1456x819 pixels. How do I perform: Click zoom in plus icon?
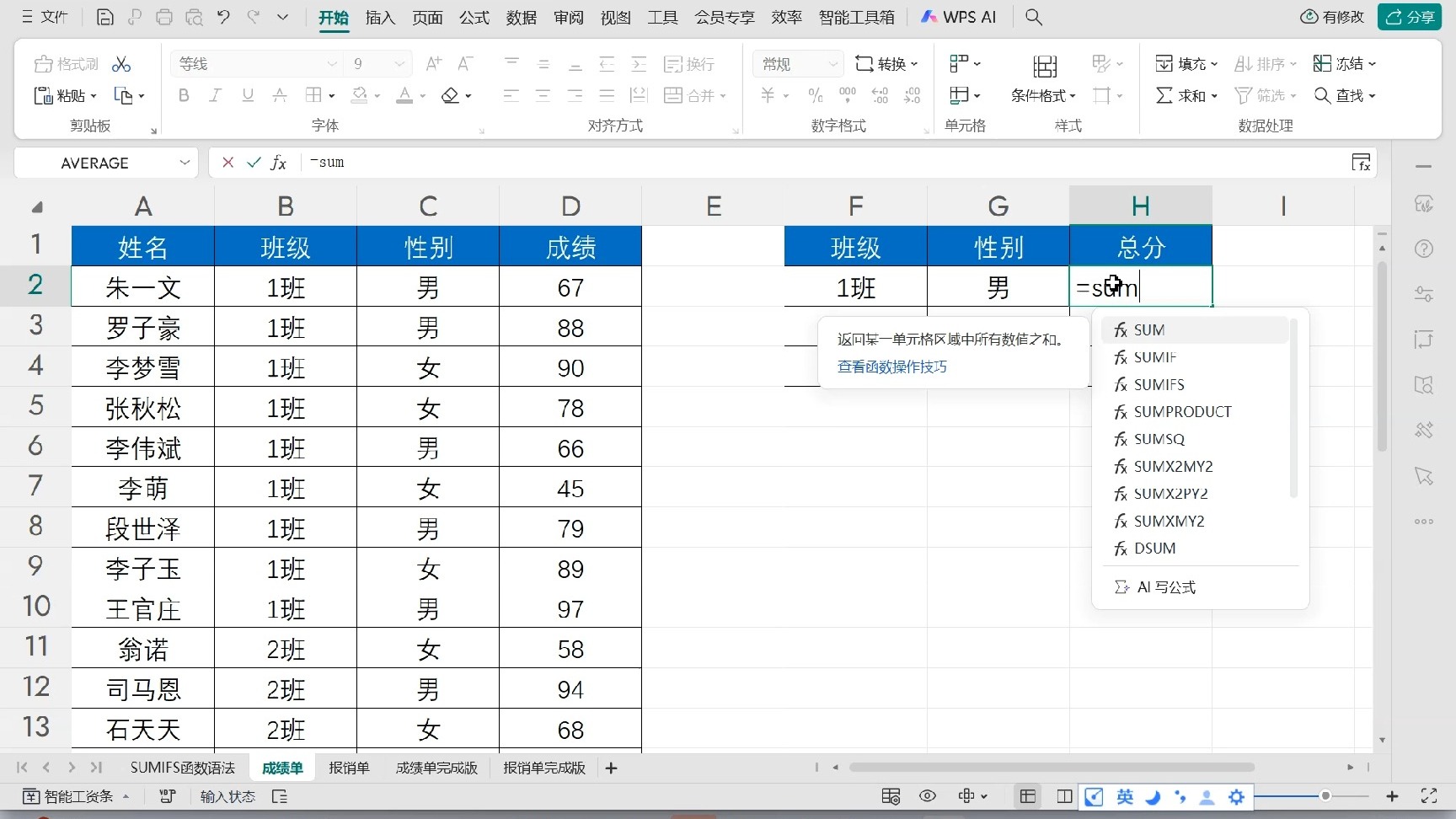[1392, 795]
